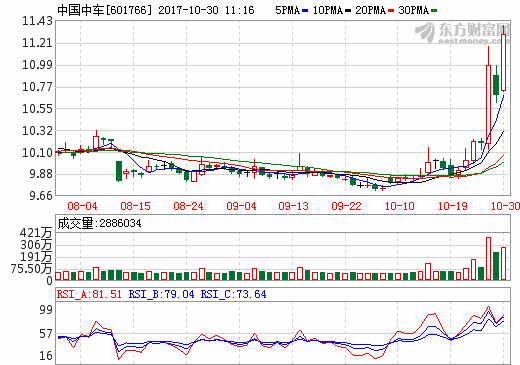
Task: Click the 10.10 price axis label
Action: coord(37,153)
